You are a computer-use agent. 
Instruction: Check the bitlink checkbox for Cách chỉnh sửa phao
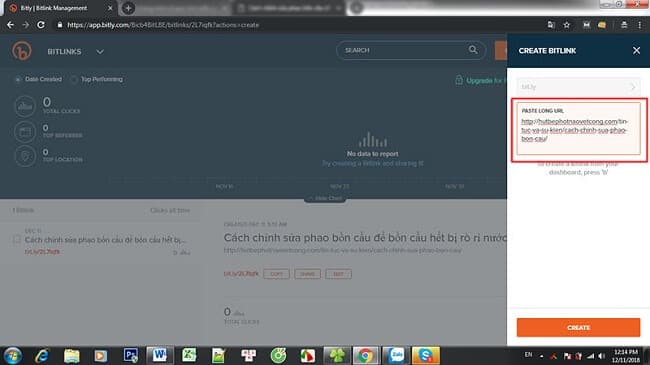click(x=17, y=240)
